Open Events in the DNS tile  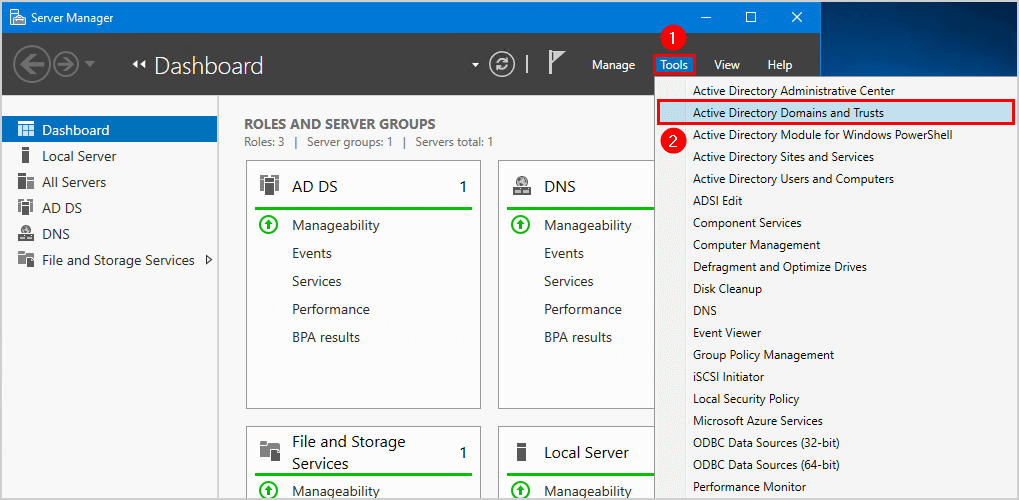(564, 254)
